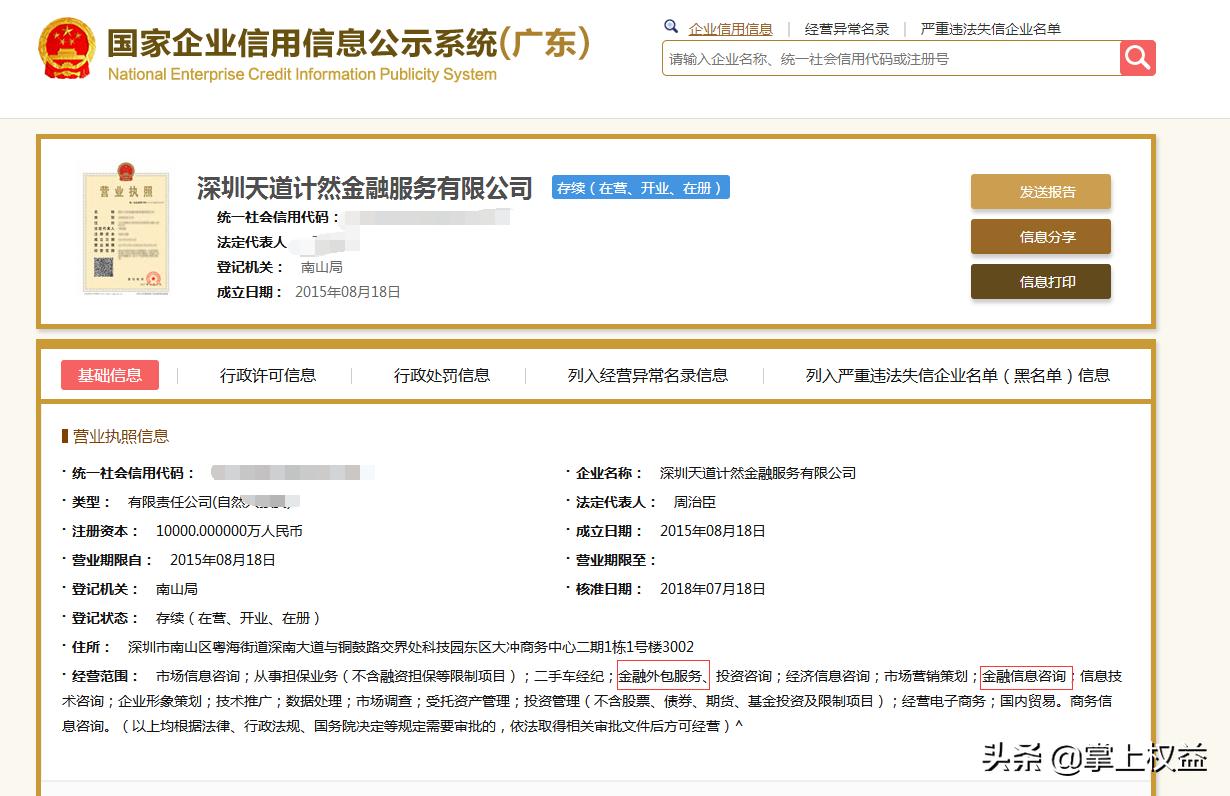Click the 信息打印 button
Image resolution: width=1230 pixels, height=796 pixels.
(1040, 282)
